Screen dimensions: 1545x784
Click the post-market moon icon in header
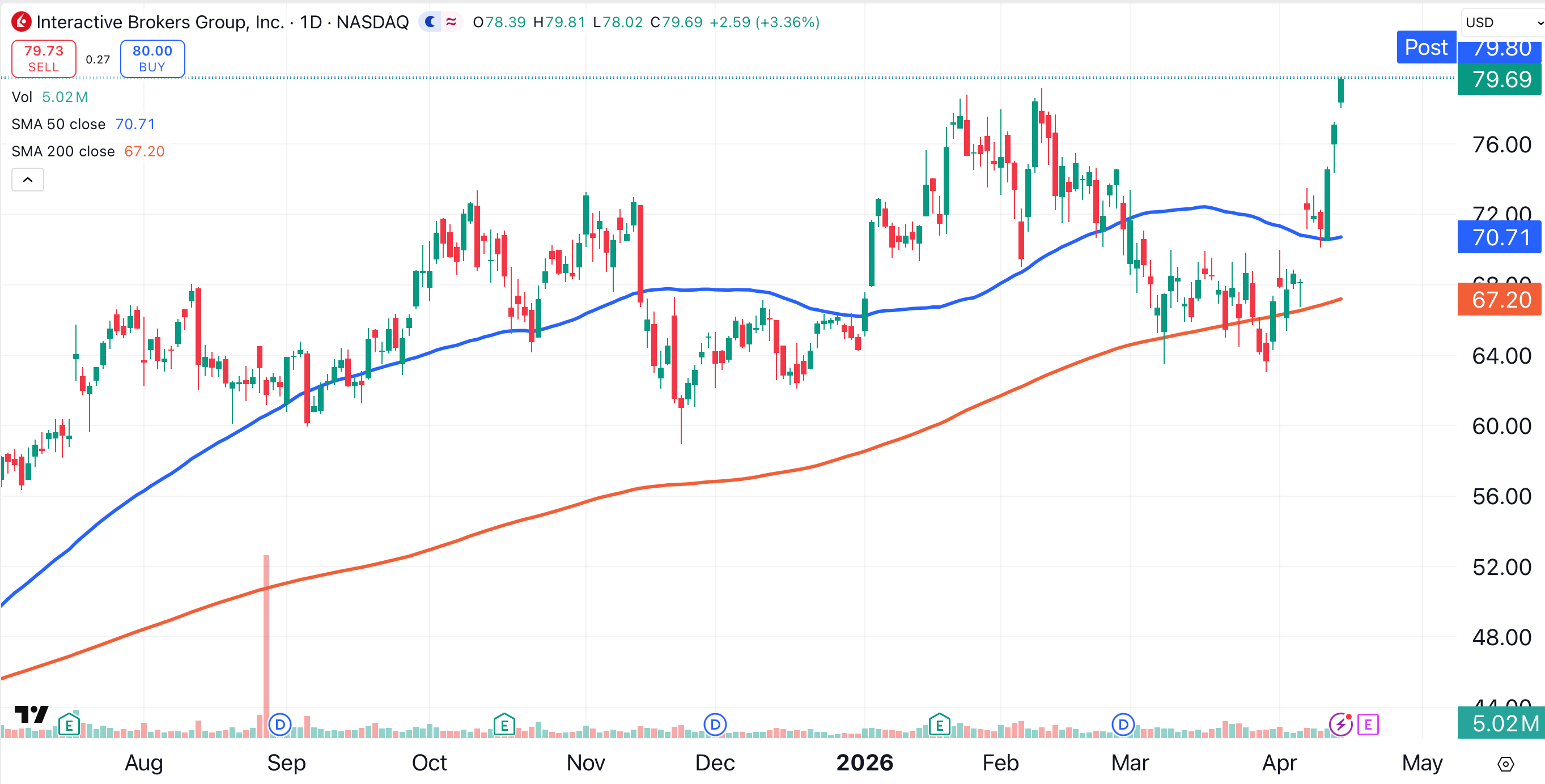pos(430,22)
